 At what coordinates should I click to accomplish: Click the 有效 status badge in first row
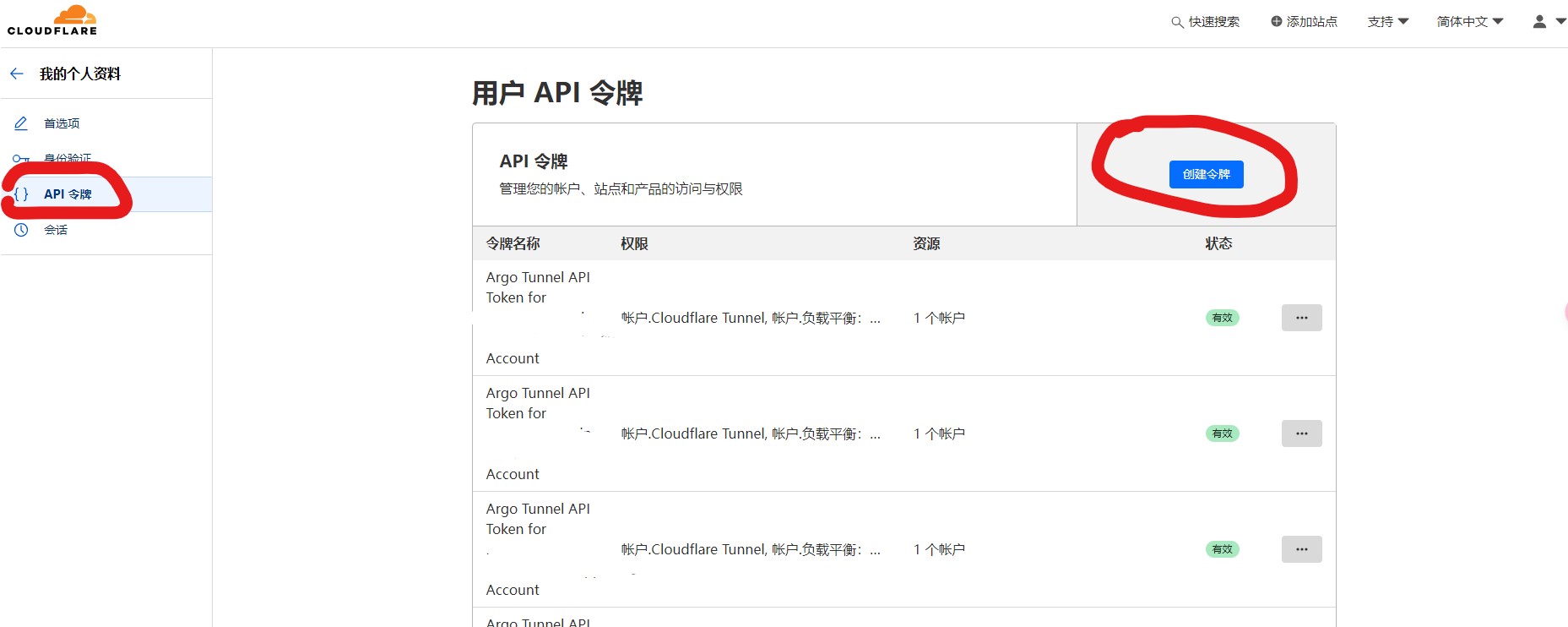pos(1222,318)
